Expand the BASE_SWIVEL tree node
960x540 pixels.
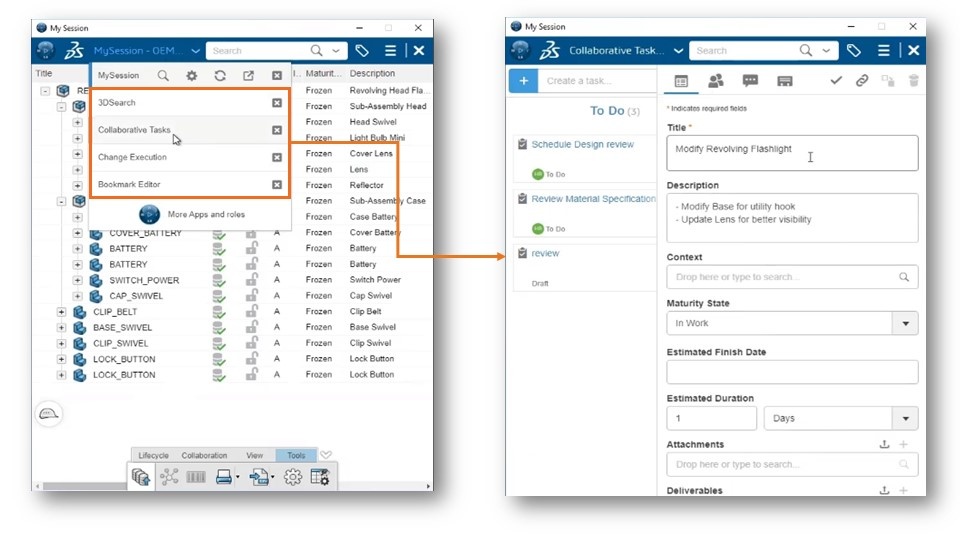pyautogui.click(x=61, y=328)
